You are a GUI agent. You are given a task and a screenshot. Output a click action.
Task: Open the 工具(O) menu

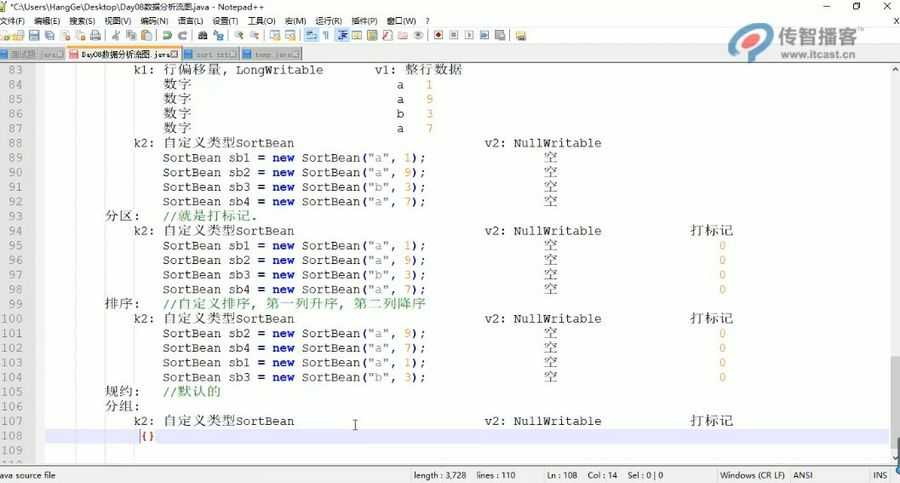(262, 21)
